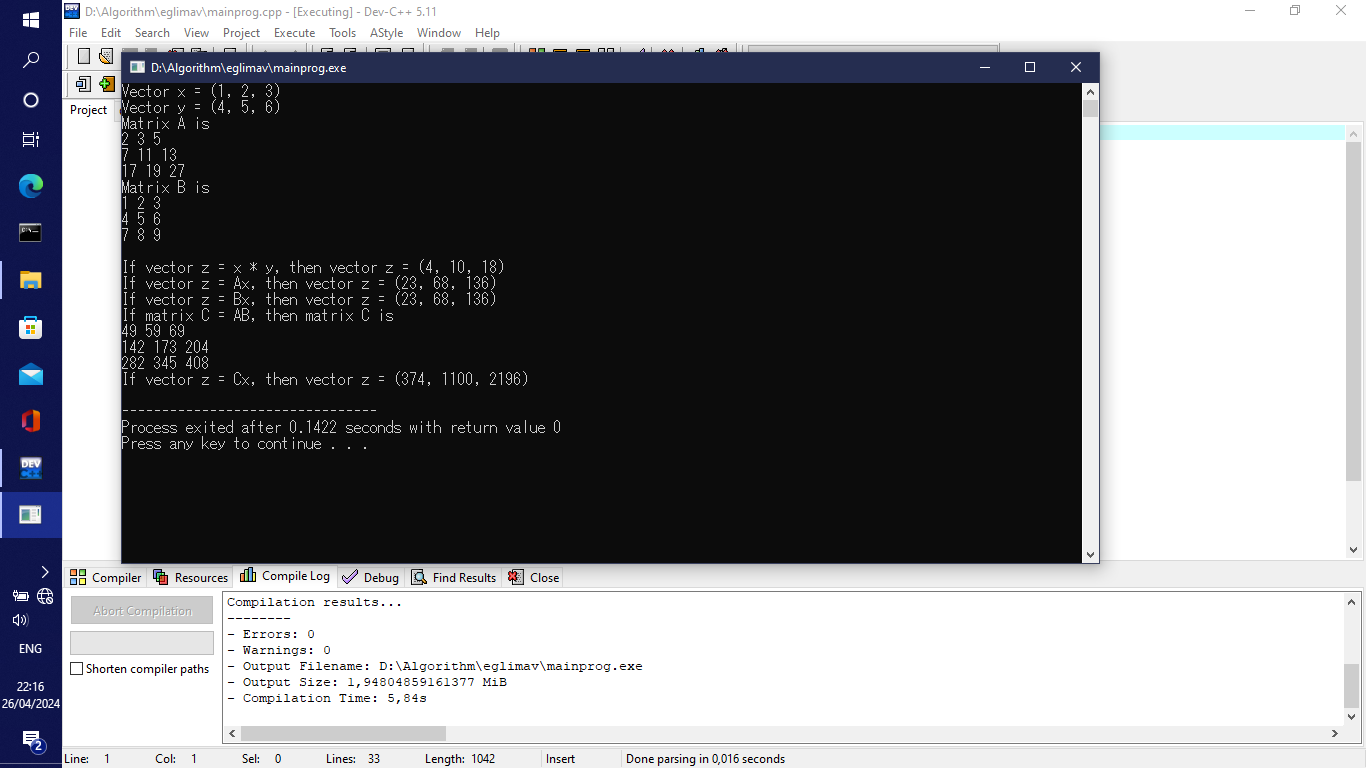The image size is (1366, 768).
Task: Click the "Lines: 33" status bar entry
Action: tap(353, 759)
